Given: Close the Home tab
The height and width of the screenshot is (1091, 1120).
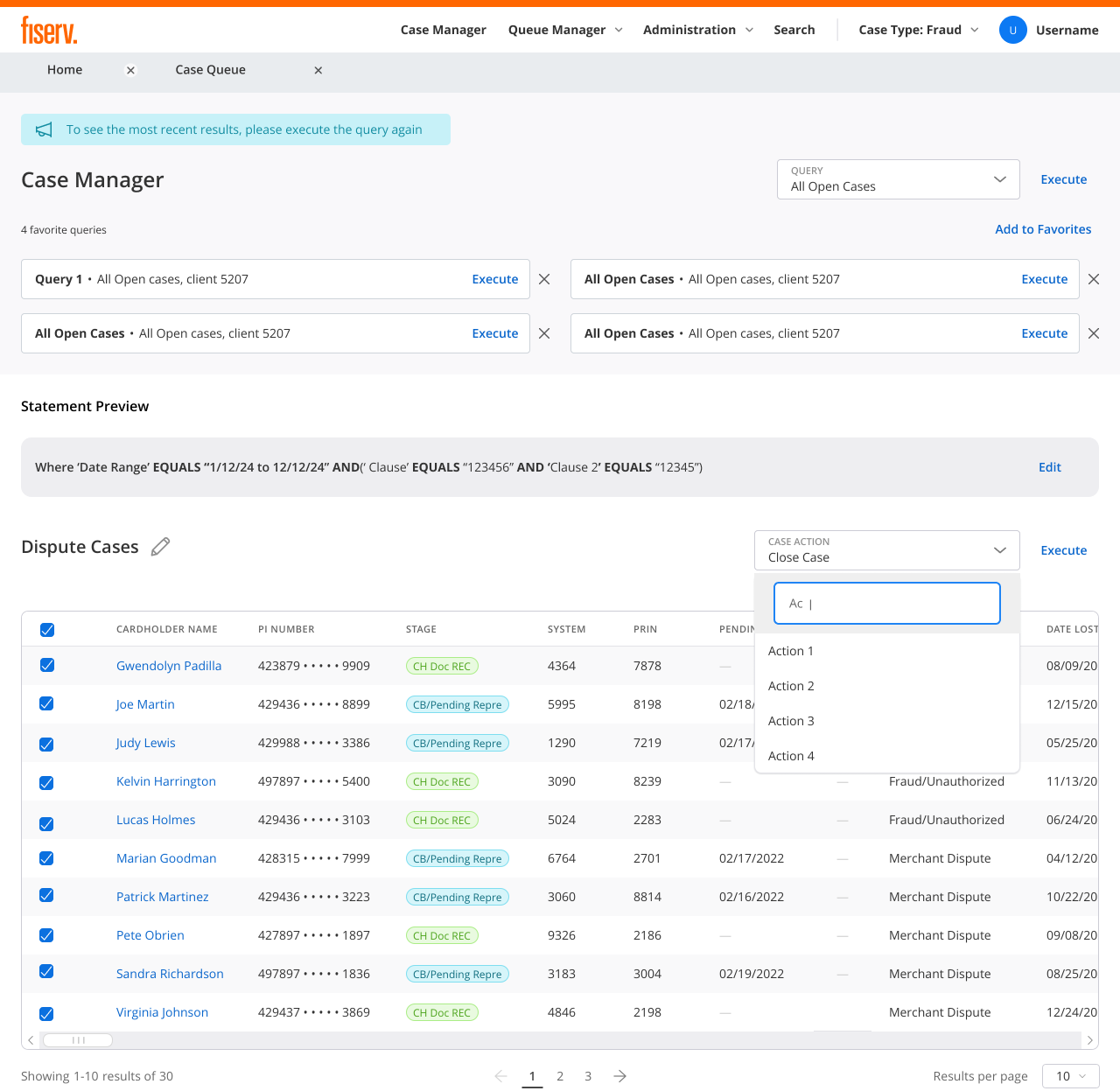Looking at the screenshot, I should [x=130, y=70].
